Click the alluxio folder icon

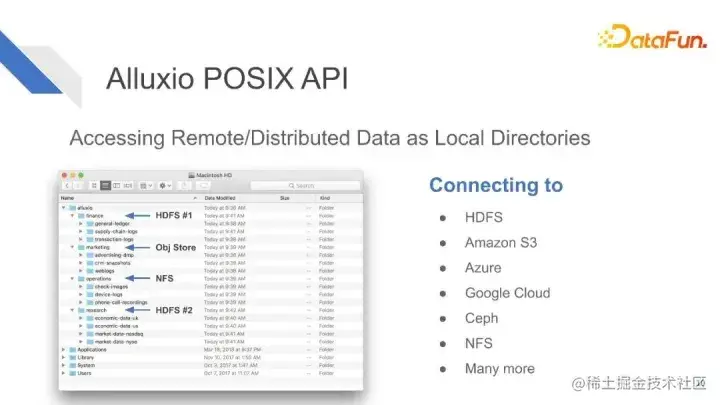(73, 208)
